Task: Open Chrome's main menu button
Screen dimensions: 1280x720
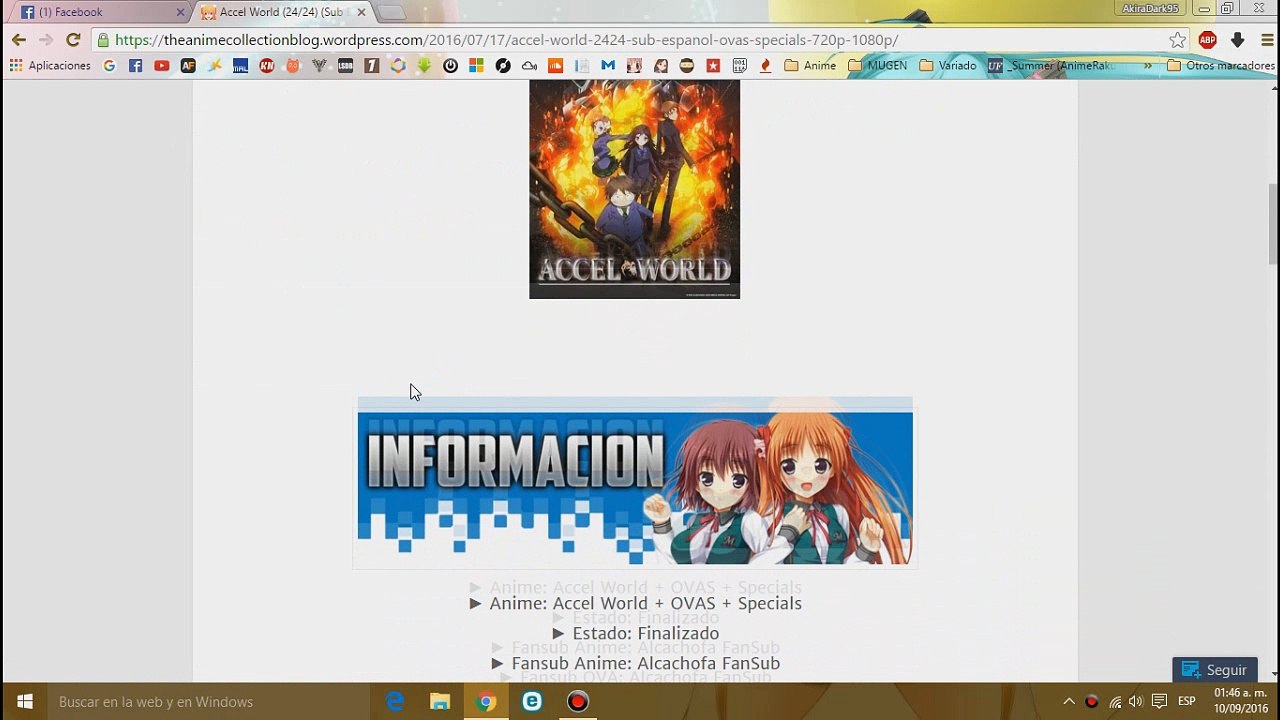Action: coord(1266,40)
